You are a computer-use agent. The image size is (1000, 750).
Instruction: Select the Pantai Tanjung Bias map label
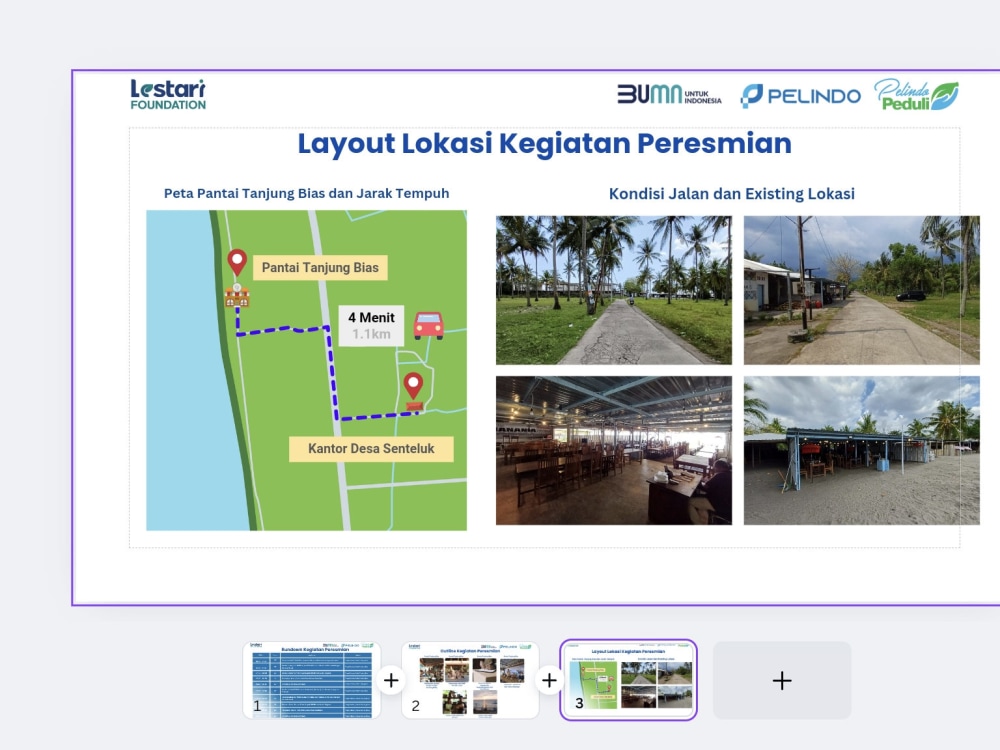[320, 268]
